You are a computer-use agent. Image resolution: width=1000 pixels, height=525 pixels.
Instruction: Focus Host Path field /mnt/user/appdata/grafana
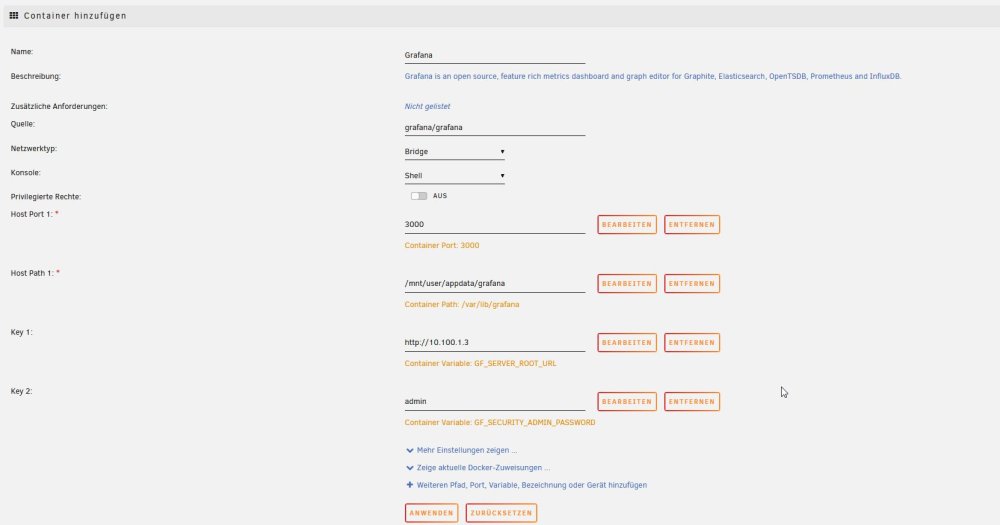coord(494,283)
